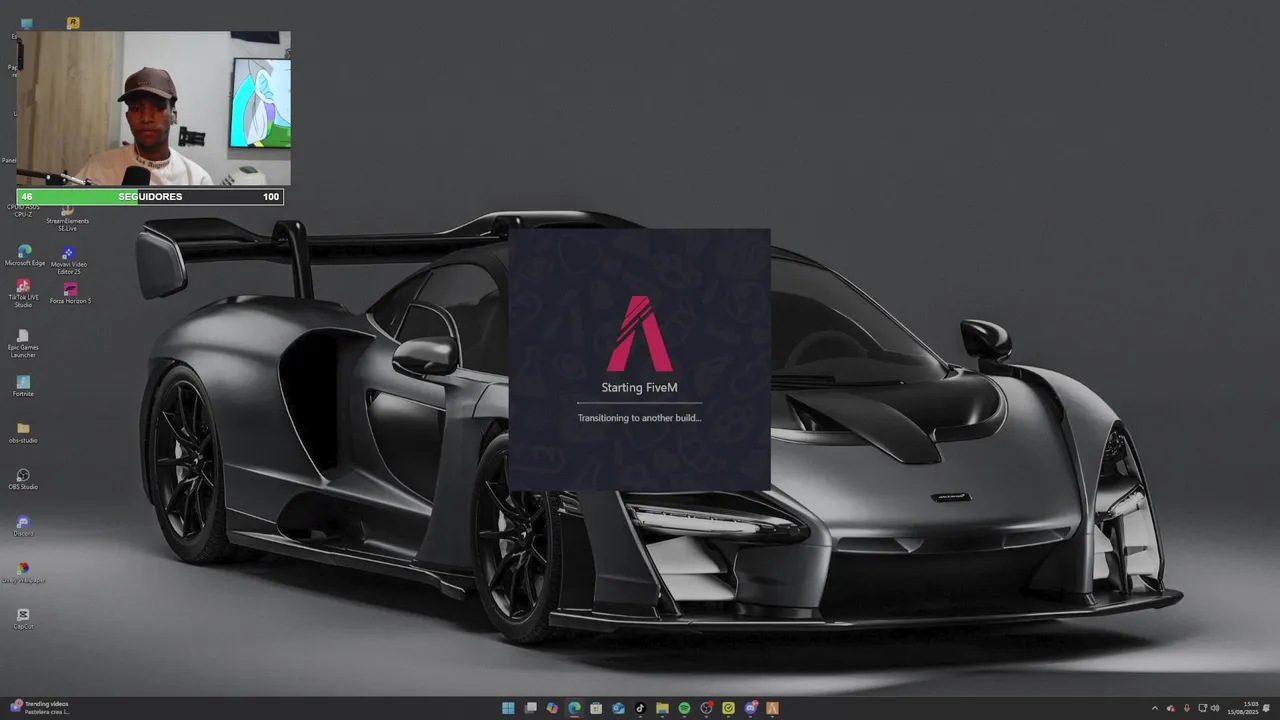Select the Fortnite desktop shortcut

pyautogui.click(x=23, y=386)
